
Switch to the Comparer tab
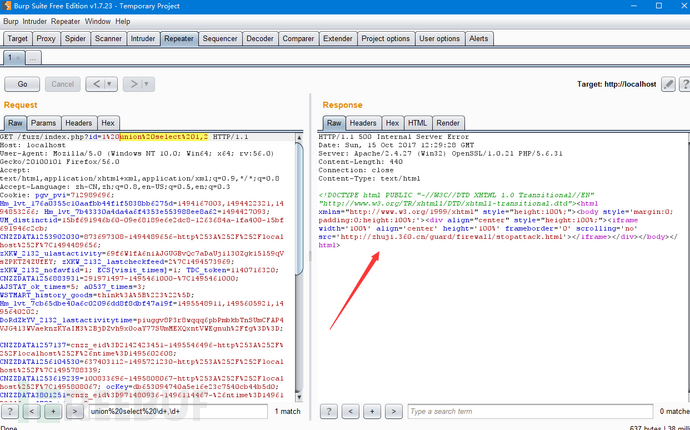pos(298,39)
